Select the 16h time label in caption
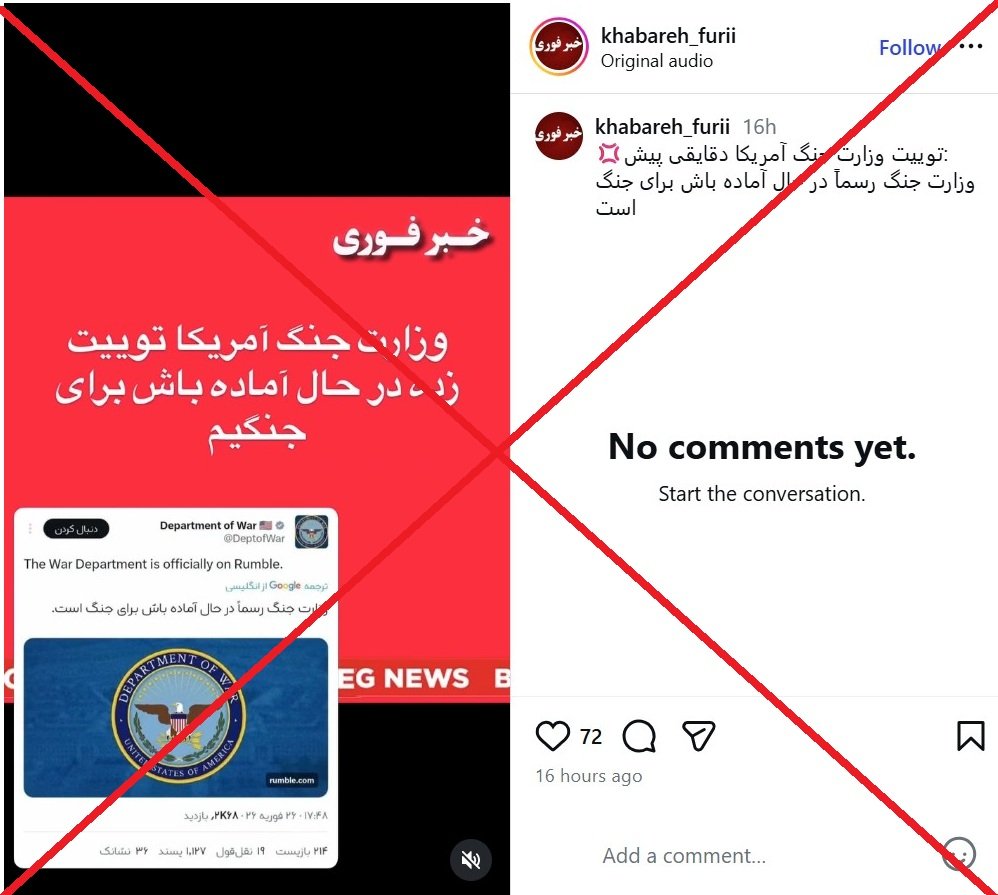This screenshot has width=998, height=895. click(759, 127)
